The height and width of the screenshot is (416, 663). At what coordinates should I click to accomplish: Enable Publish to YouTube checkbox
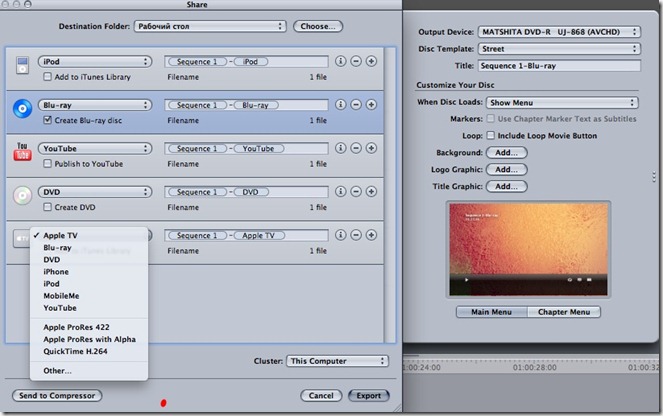click(x=47, y=164)
